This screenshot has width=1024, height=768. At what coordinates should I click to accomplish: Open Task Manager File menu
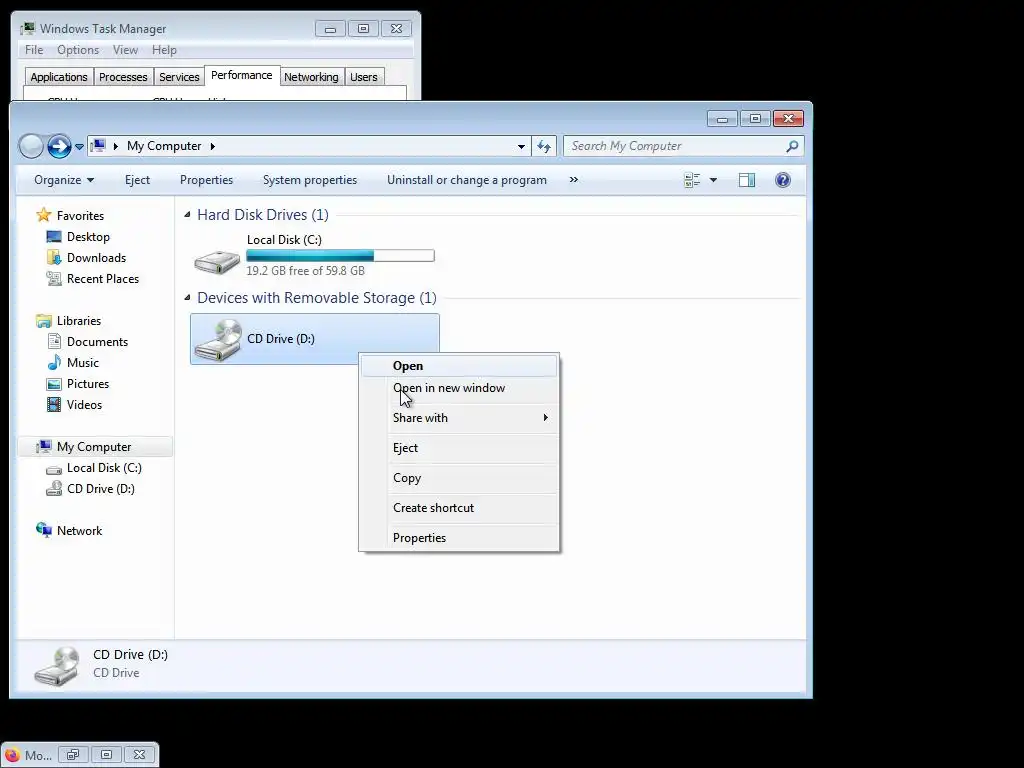[34, 50]
